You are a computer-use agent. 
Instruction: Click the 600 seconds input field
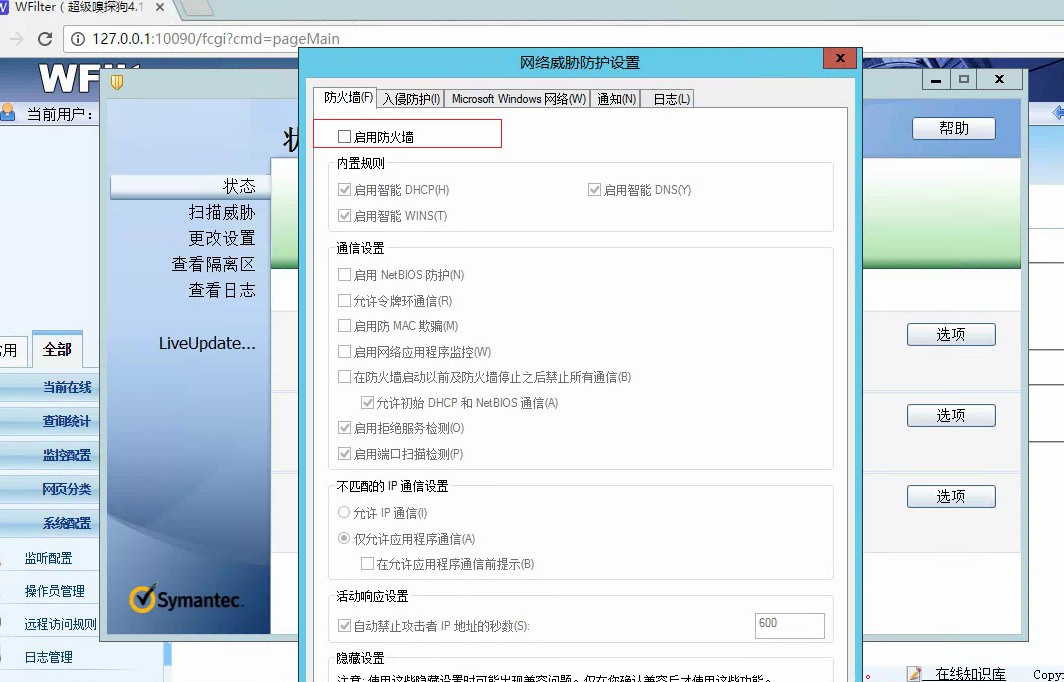(789, 625)
